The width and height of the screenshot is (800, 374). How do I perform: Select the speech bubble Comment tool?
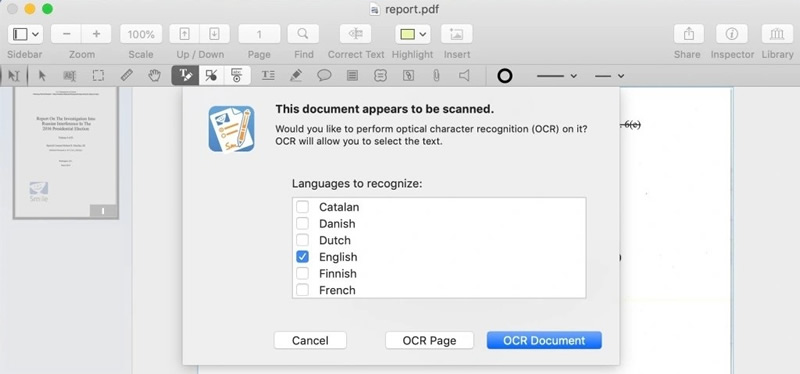(x=324, y=76)
